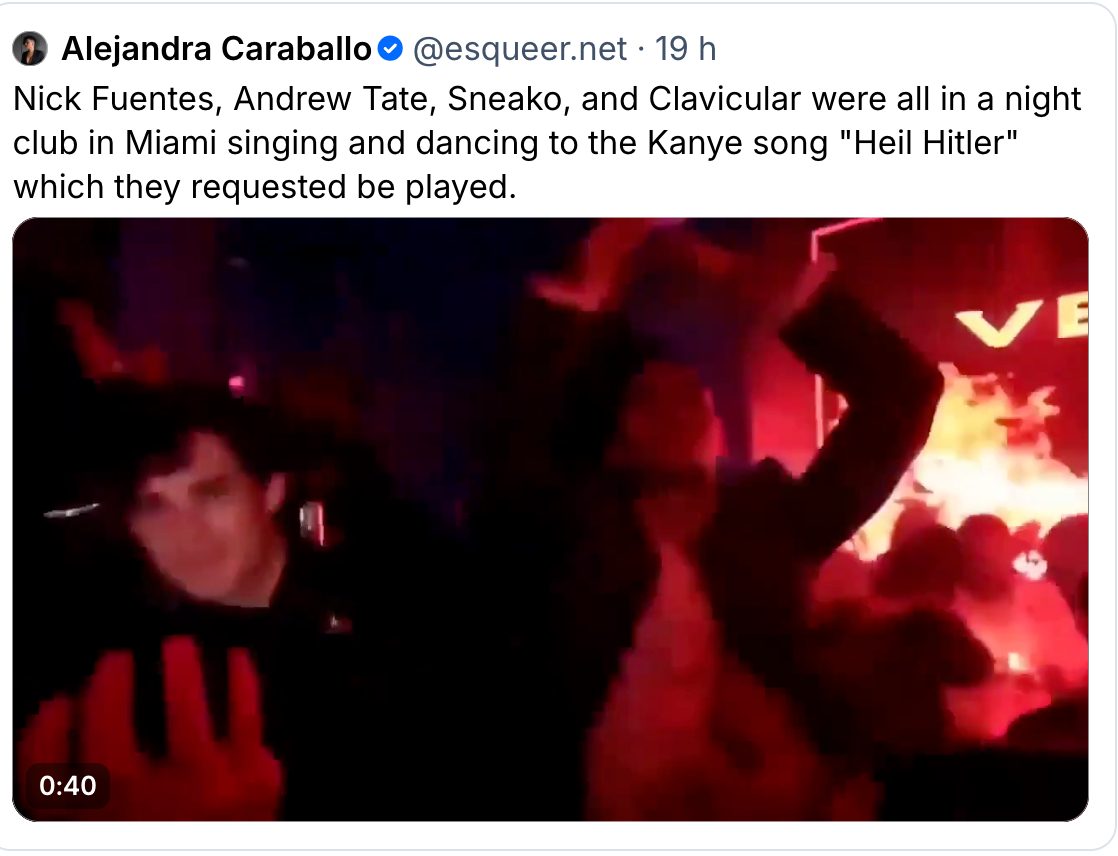The width and height of the screenshot is (1118, 856).
Task: Click the last line "which they requested be played."
Action: point(264,186)
